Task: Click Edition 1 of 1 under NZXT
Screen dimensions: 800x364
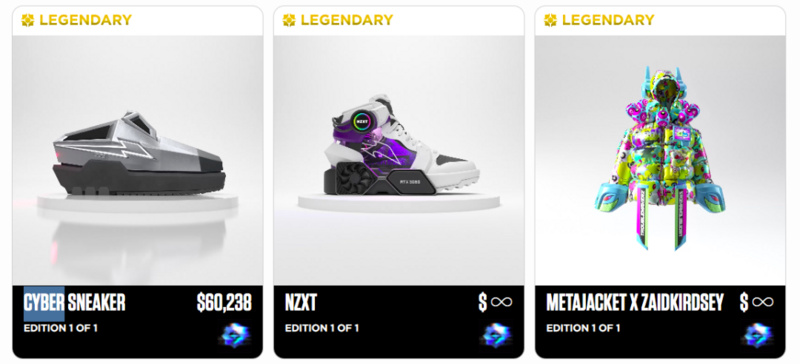Action: click(x=322, y=328)
